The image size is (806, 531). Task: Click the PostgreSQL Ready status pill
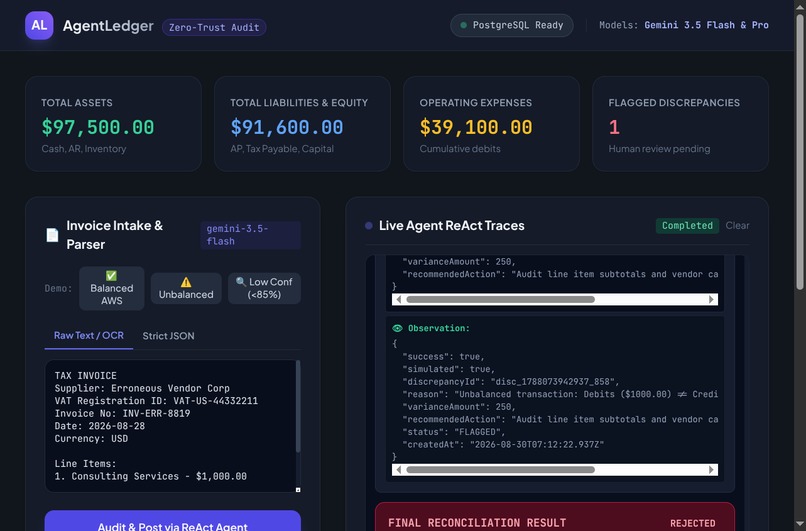point(511,25)
